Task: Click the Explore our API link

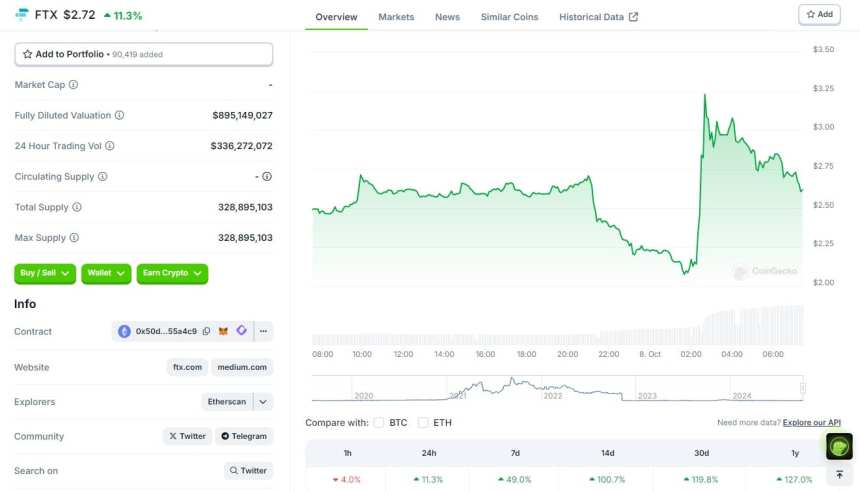Action: [812, 422]
